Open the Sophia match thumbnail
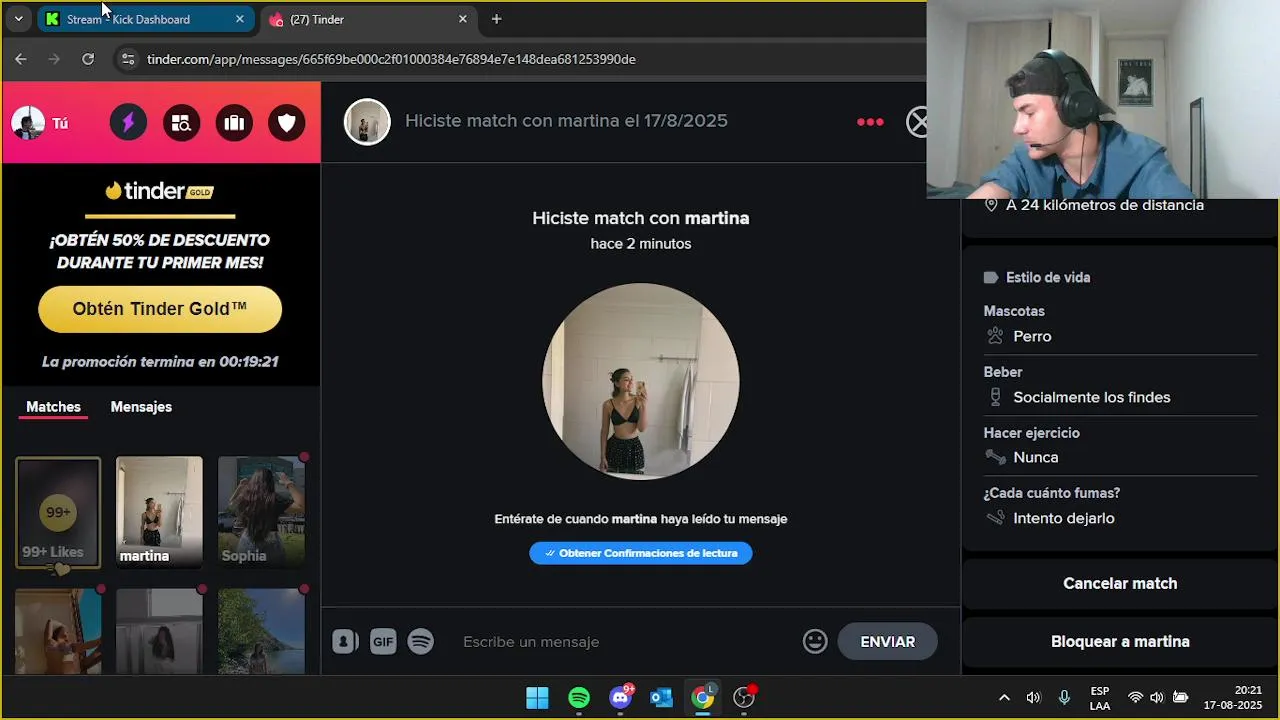The height and width of the screenshot is (720, 1280). [x=261, y=512]
